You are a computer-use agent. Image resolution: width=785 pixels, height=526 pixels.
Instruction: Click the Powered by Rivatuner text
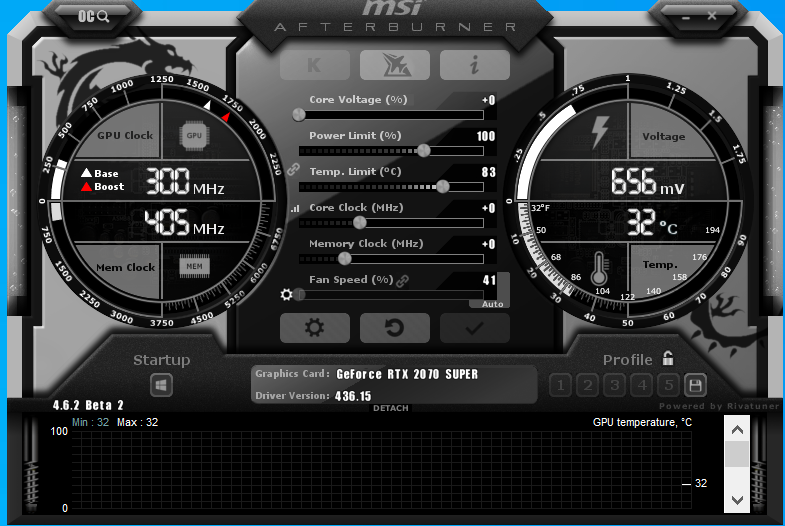click(x=719, y=406)
